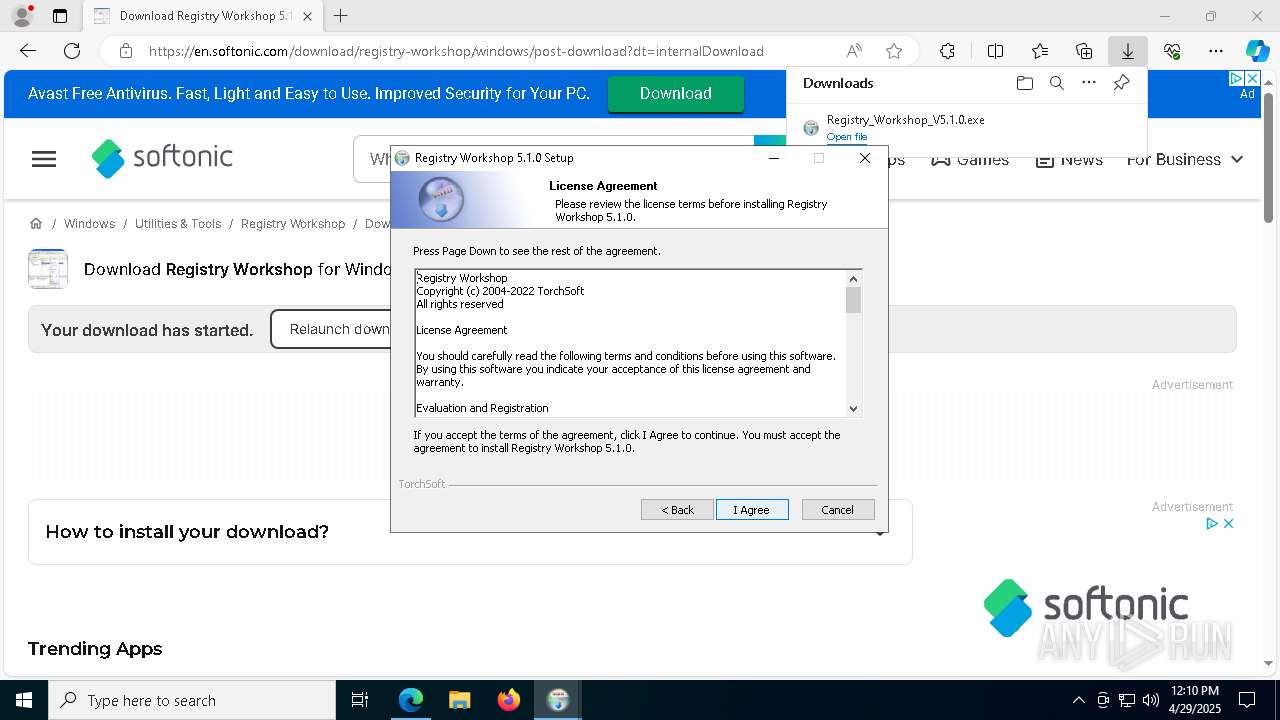The image size is (1280, 720).
Task: Click the Edge downloads toolbar icon
Action: tap(1127, 51)
